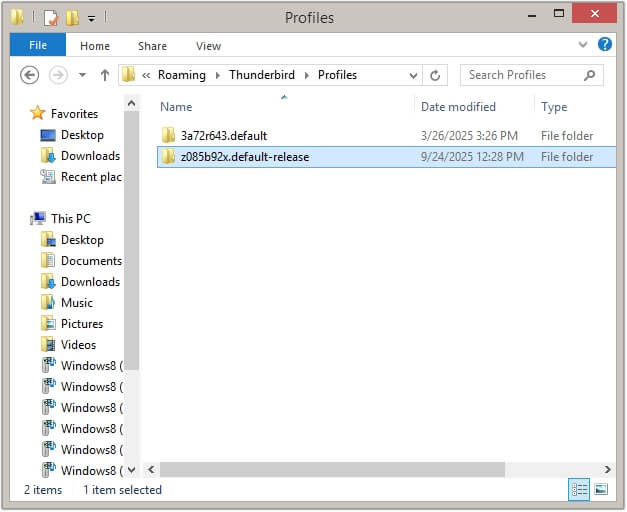Click the Properties icon in quick access toolbar
This screenshot has width=627, height=512.
[51, 18]
